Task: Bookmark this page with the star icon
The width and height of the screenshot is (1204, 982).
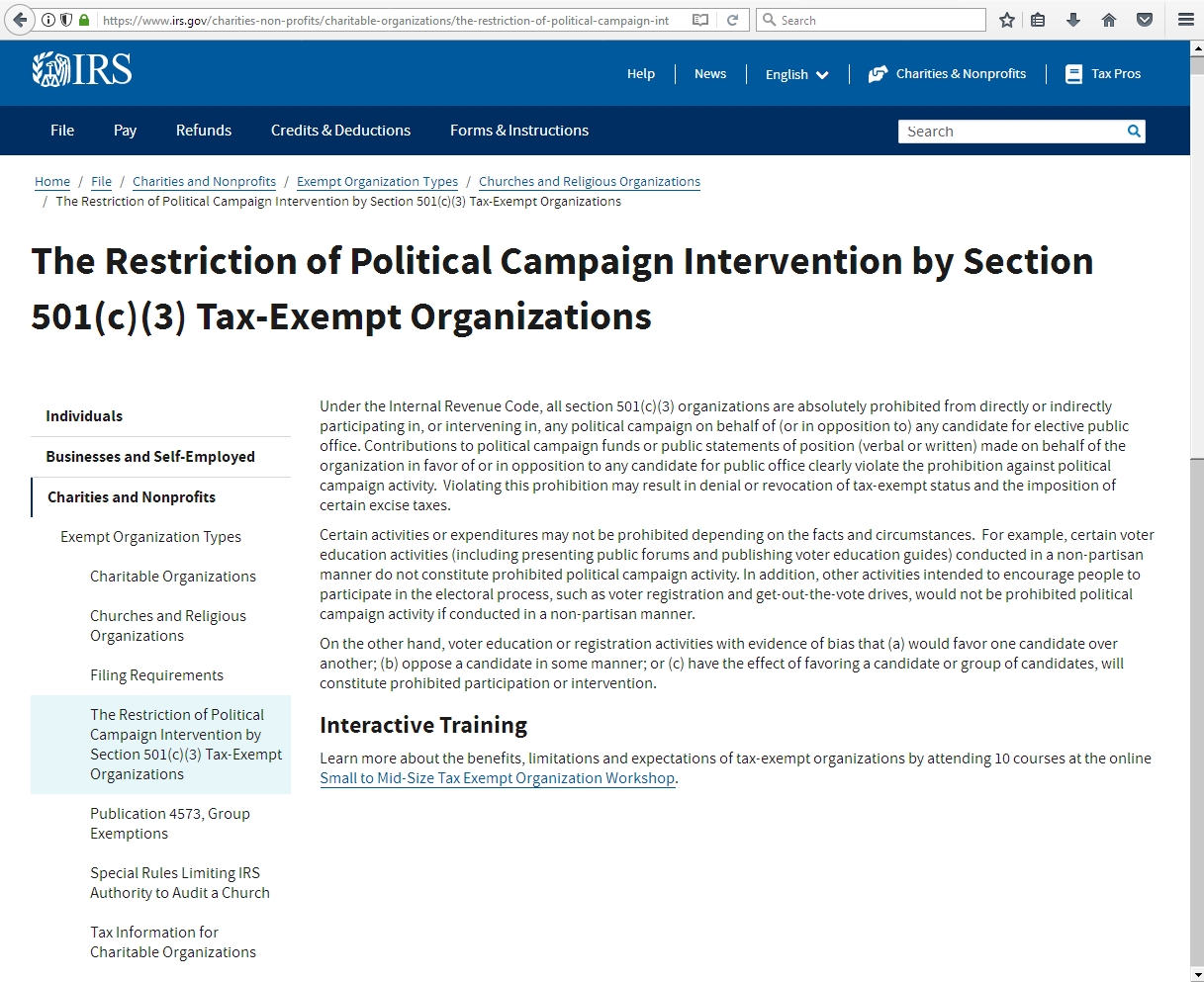Action: [x=1007, y=20]
